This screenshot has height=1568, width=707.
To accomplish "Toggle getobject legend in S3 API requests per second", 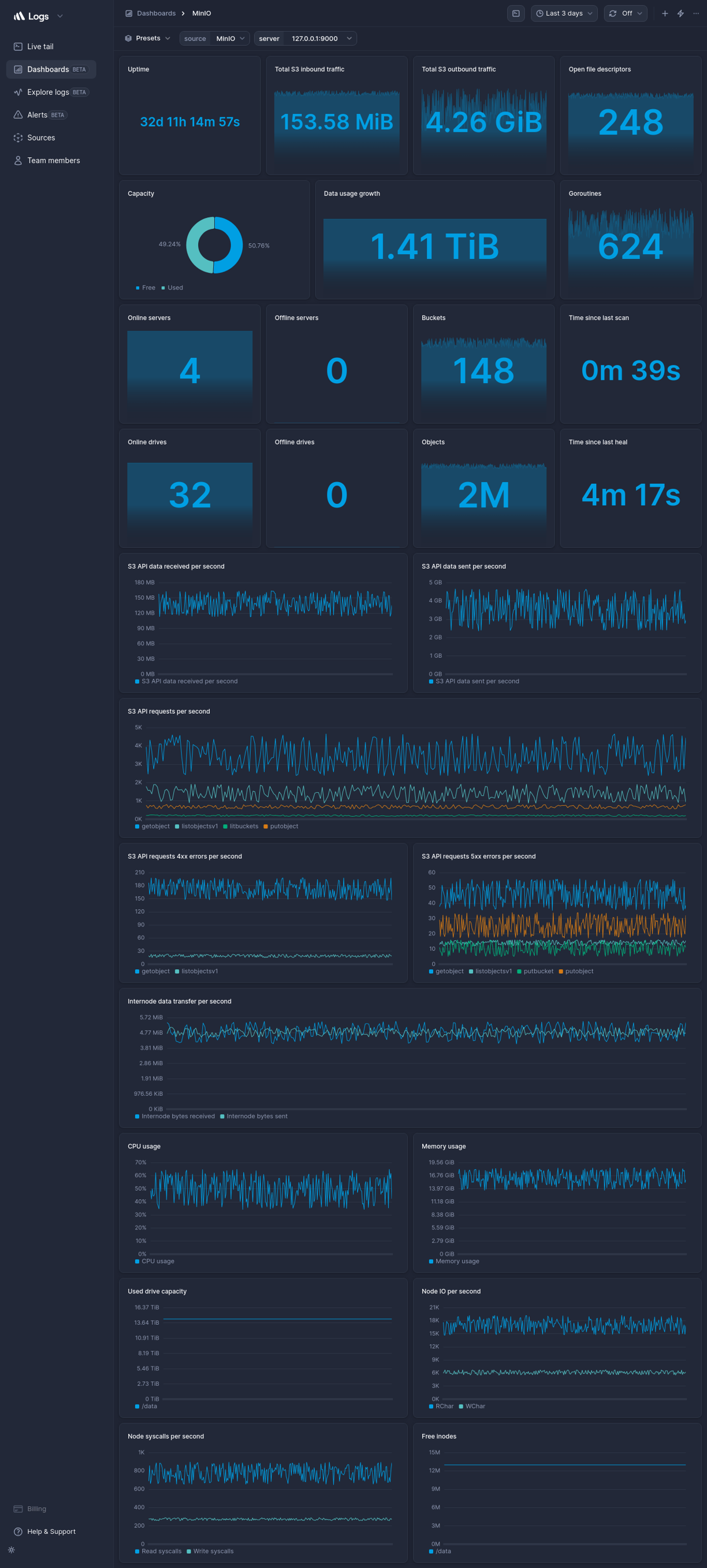I will pyautogui.click(x=152, y=826).
